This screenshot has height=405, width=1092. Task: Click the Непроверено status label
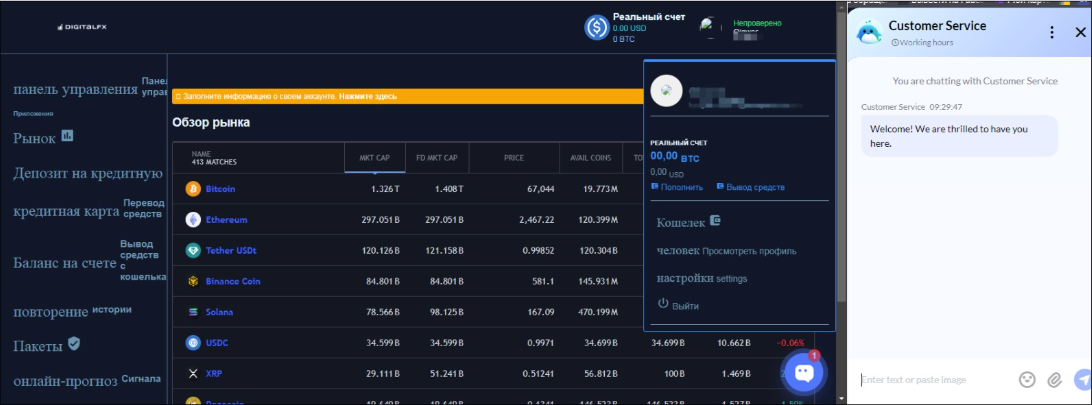pos(757,23)
